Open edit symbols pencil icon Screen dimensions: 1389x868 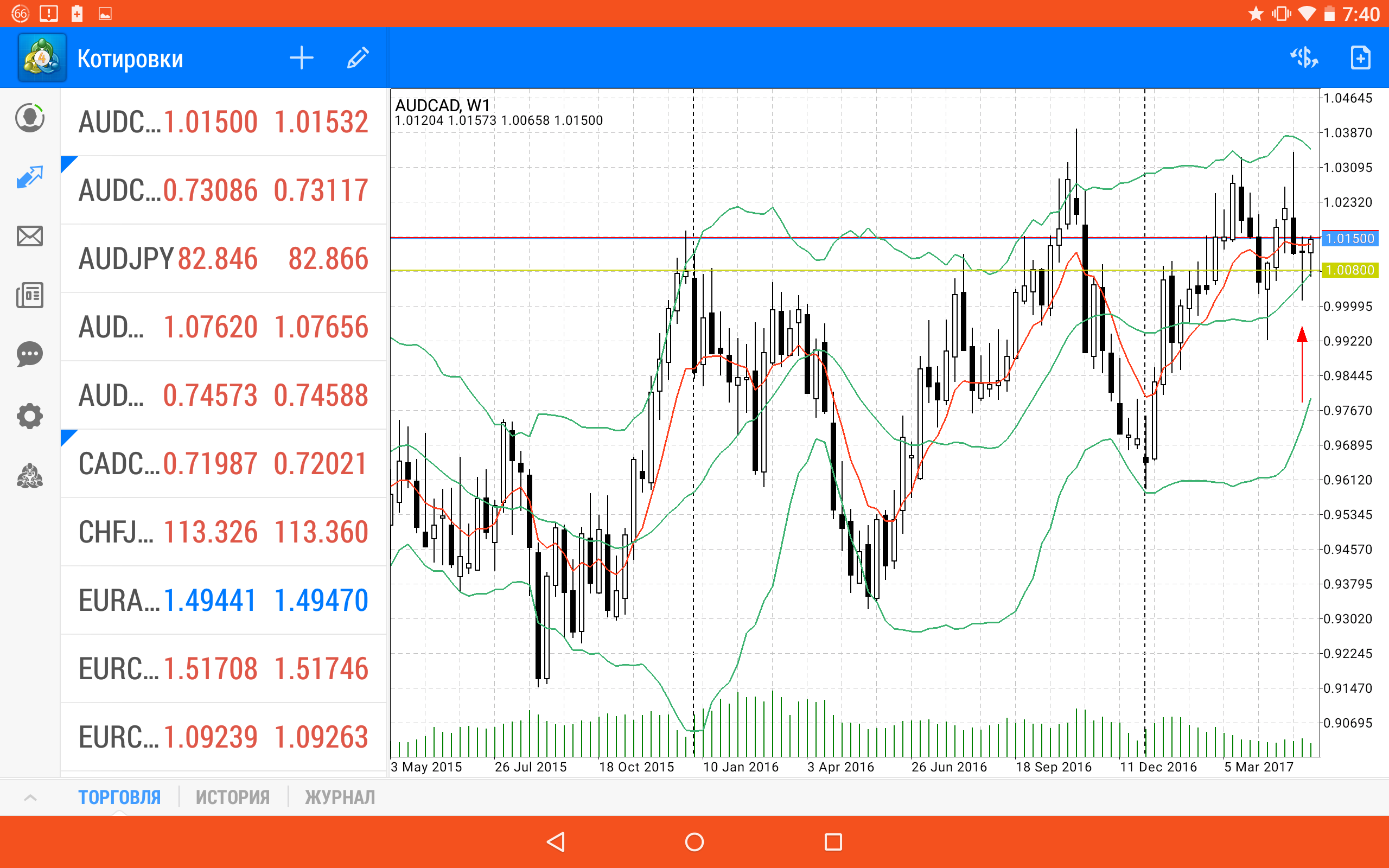(358, 58)
